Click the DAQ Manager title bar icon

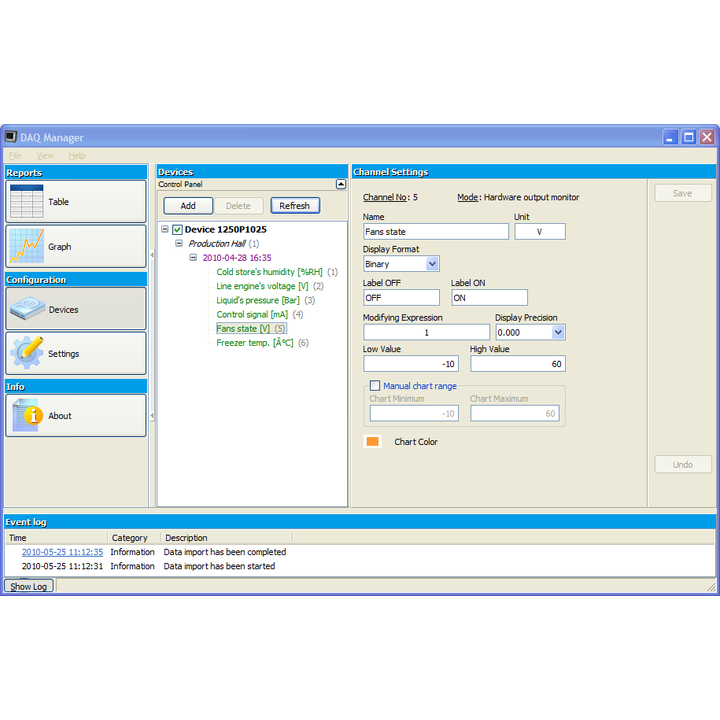point(11,137)
